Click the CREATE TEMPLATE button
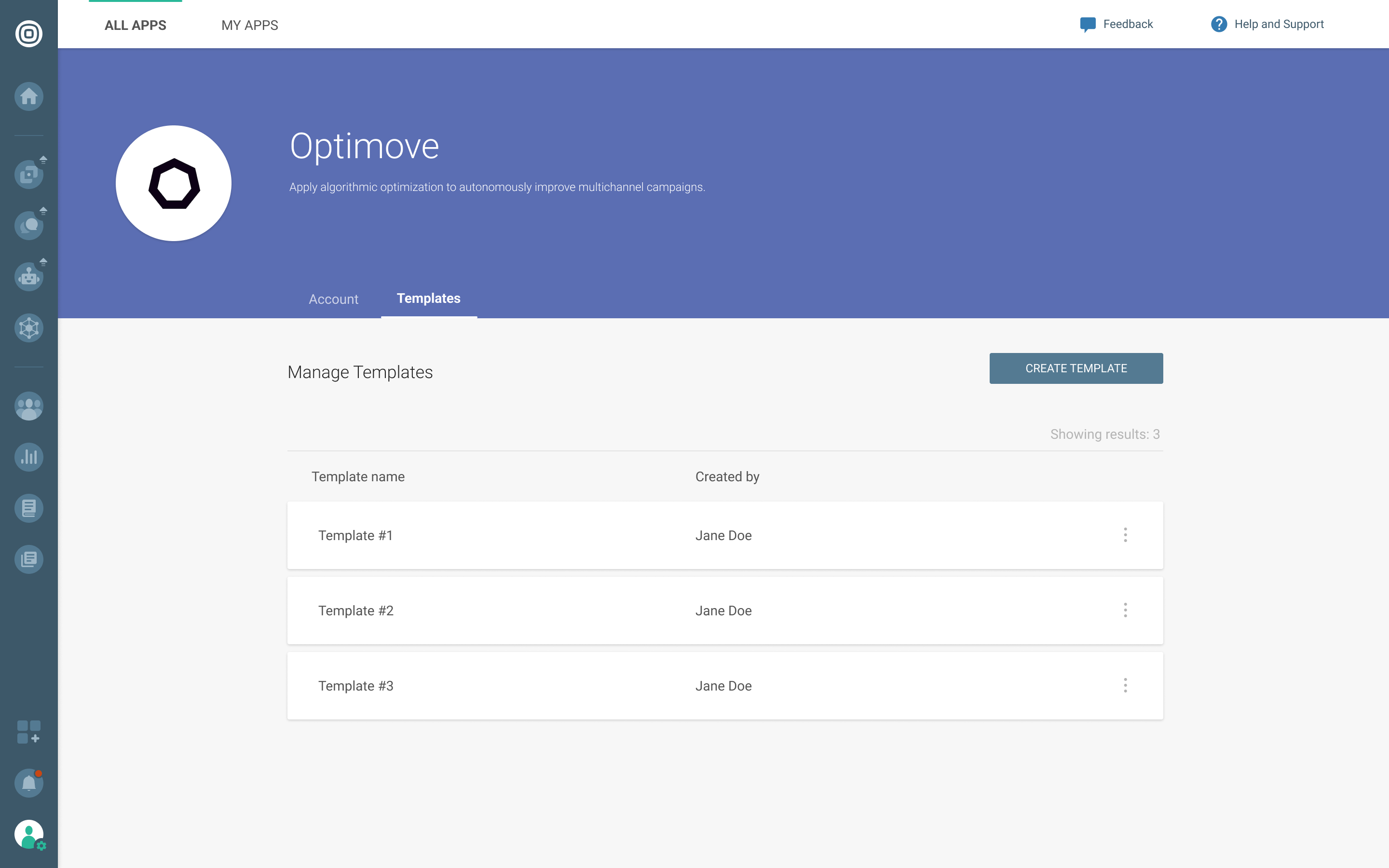The width and height of the screenshot is (1389, 868). pyautogui.click(x=1076, y=368)
